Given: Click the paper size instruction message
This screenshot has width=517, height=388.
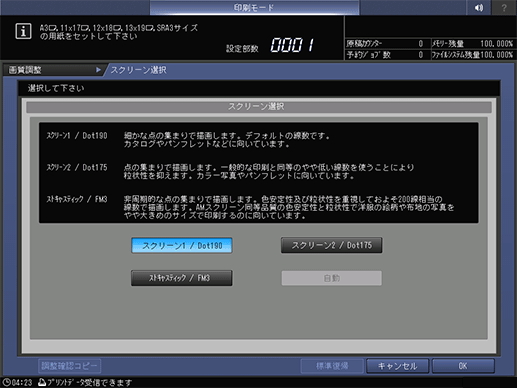Looking at the screenshot, I should 119,32.
